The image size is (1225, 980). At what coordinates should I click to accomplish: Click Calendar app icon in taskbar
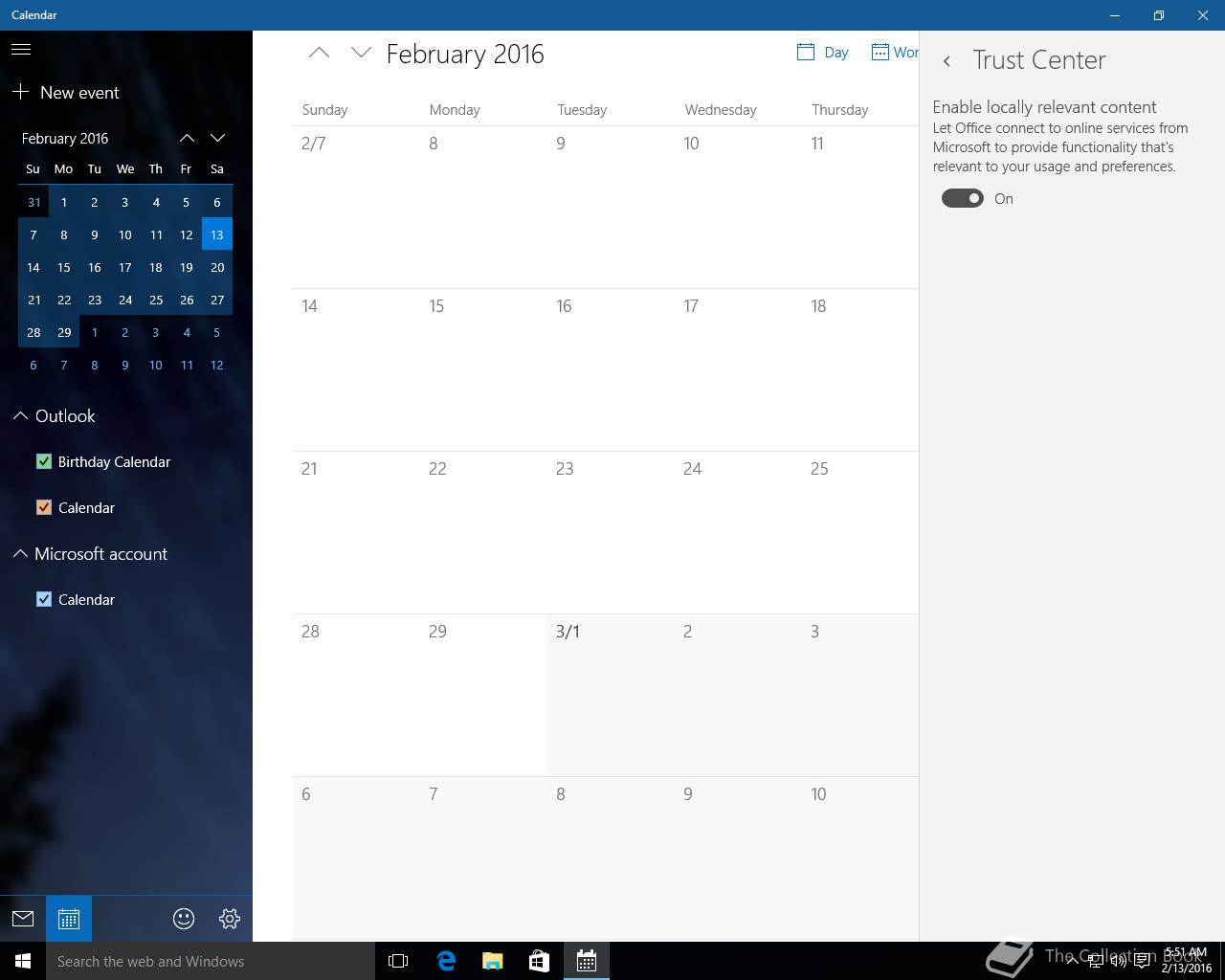pos(587,961)
